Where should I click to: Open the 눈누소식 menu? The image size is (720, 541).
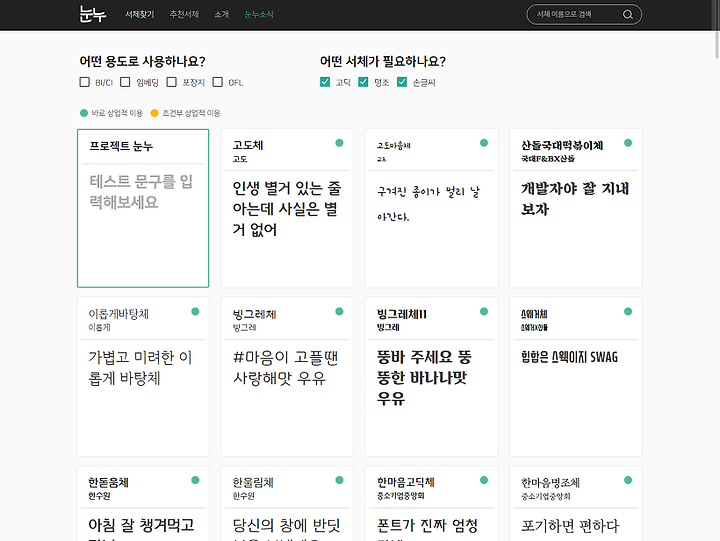[x=259, y=14]
